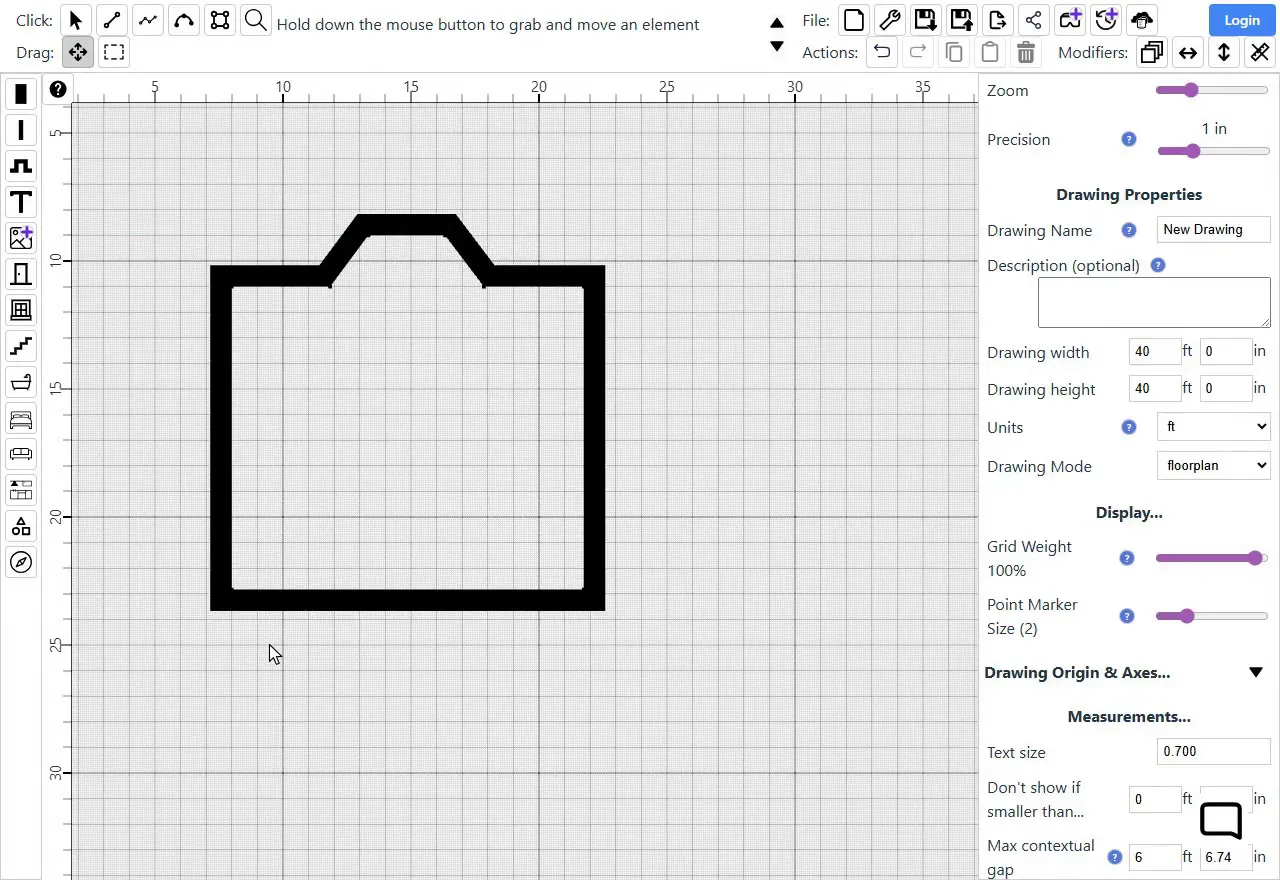Adjust the Zoom slider
This screenshot has height=880, width=1280.
click(1212, 90)
